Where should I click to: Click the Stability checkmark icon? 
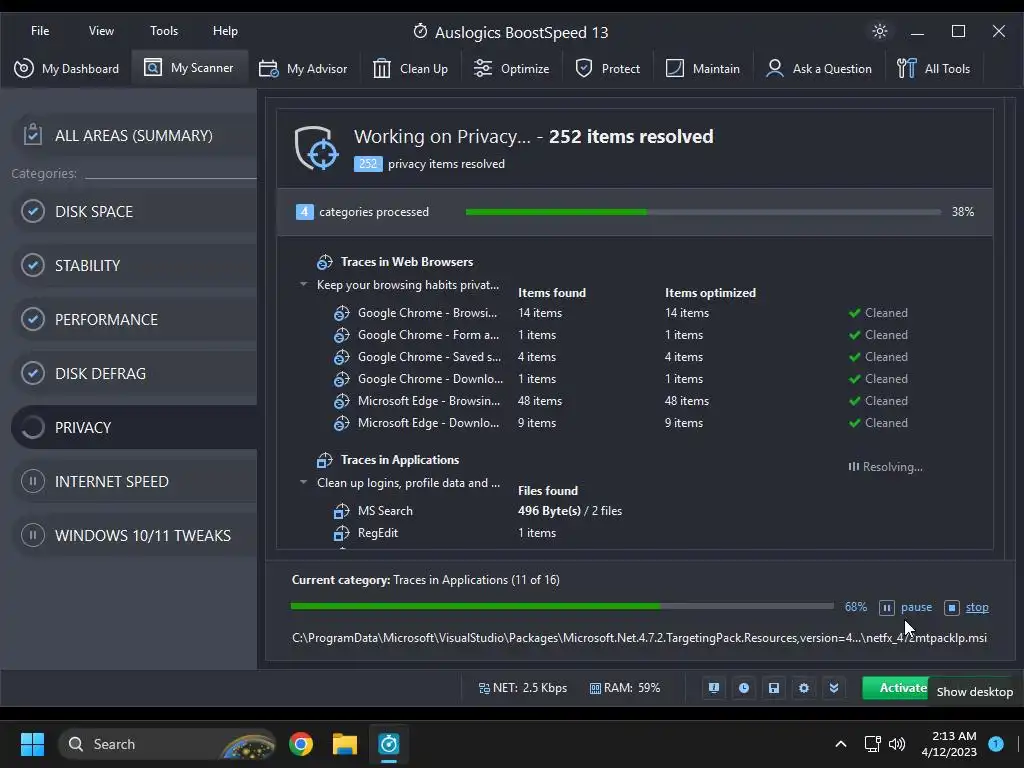33,265
